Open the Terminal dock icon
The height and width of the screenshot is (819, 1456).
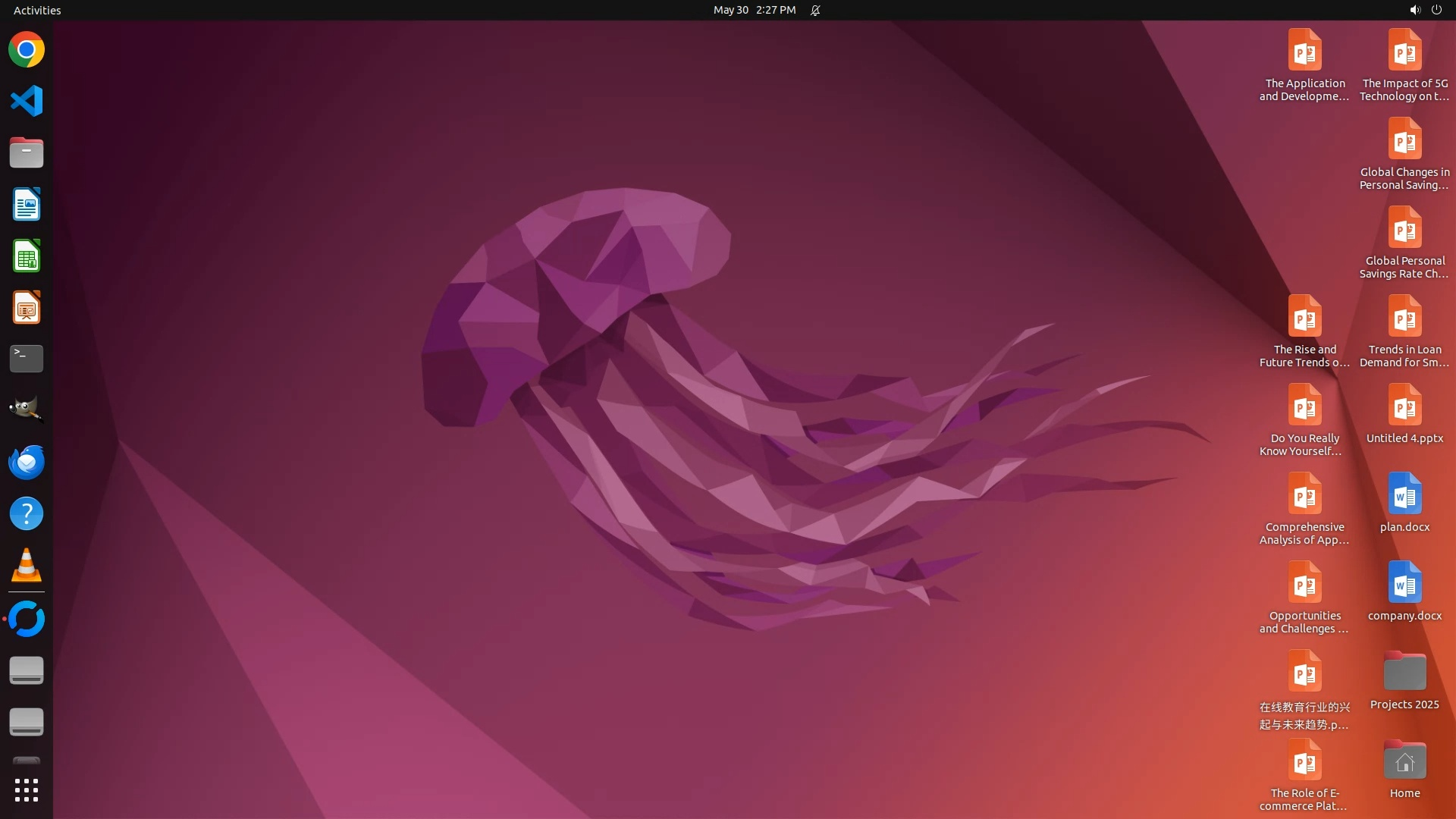27,359
